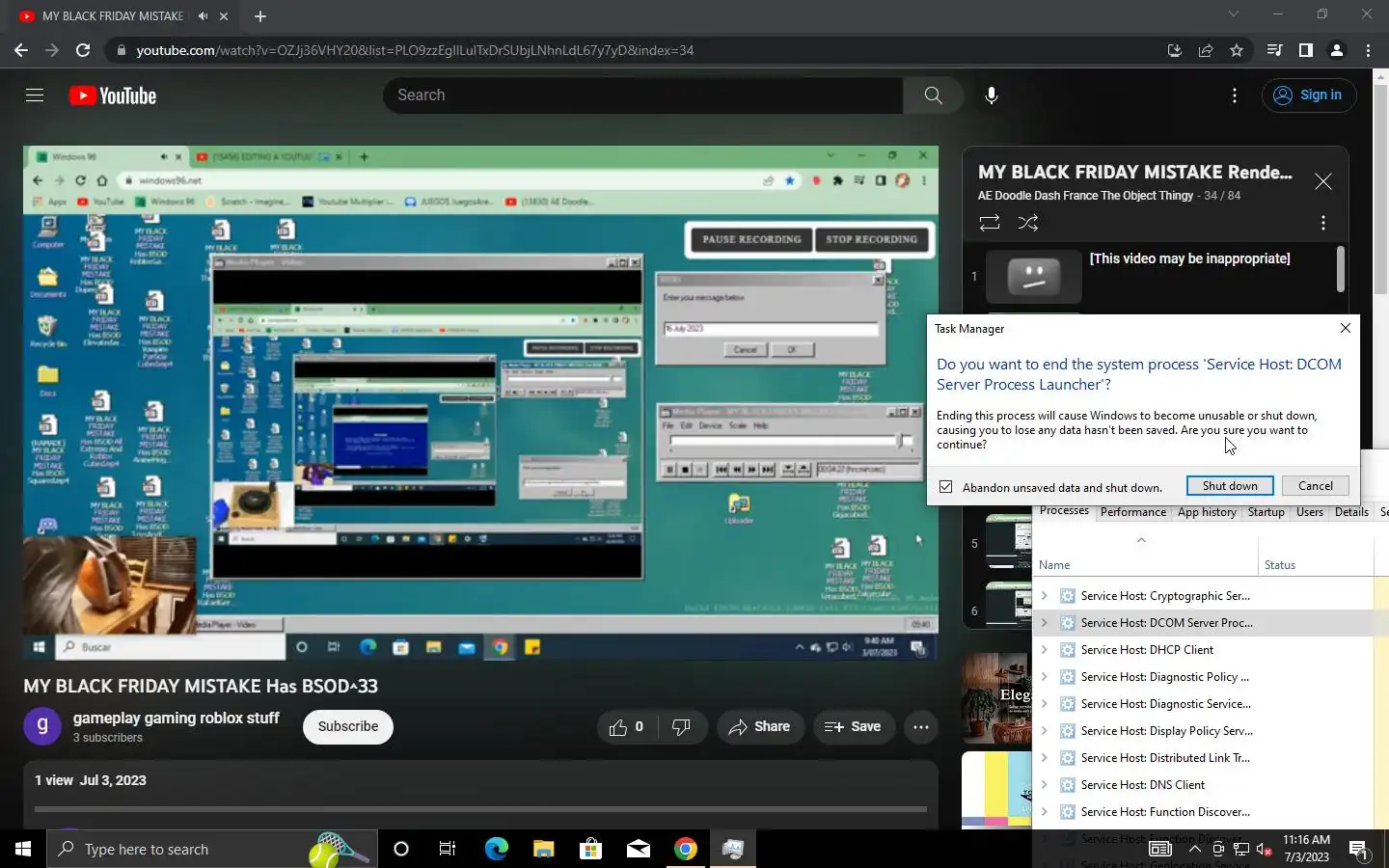This screenshot has height=868, width=1389.
Task: Expand Service Host: DCOM Server Proc... row
Action: click(x=1044, y=623)
